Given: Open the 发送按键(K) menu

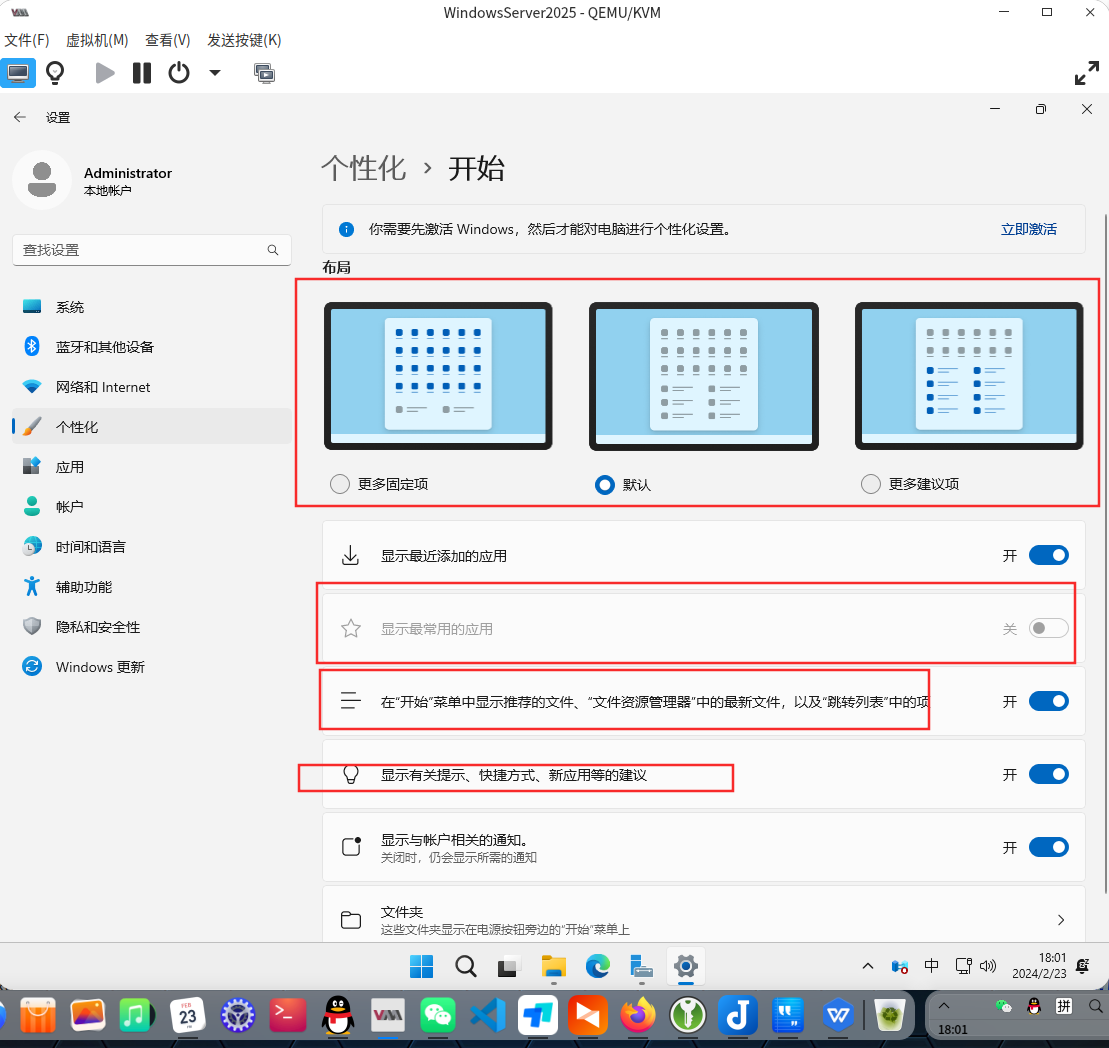Looking at the screenshot, I should [x=244, y=40].
